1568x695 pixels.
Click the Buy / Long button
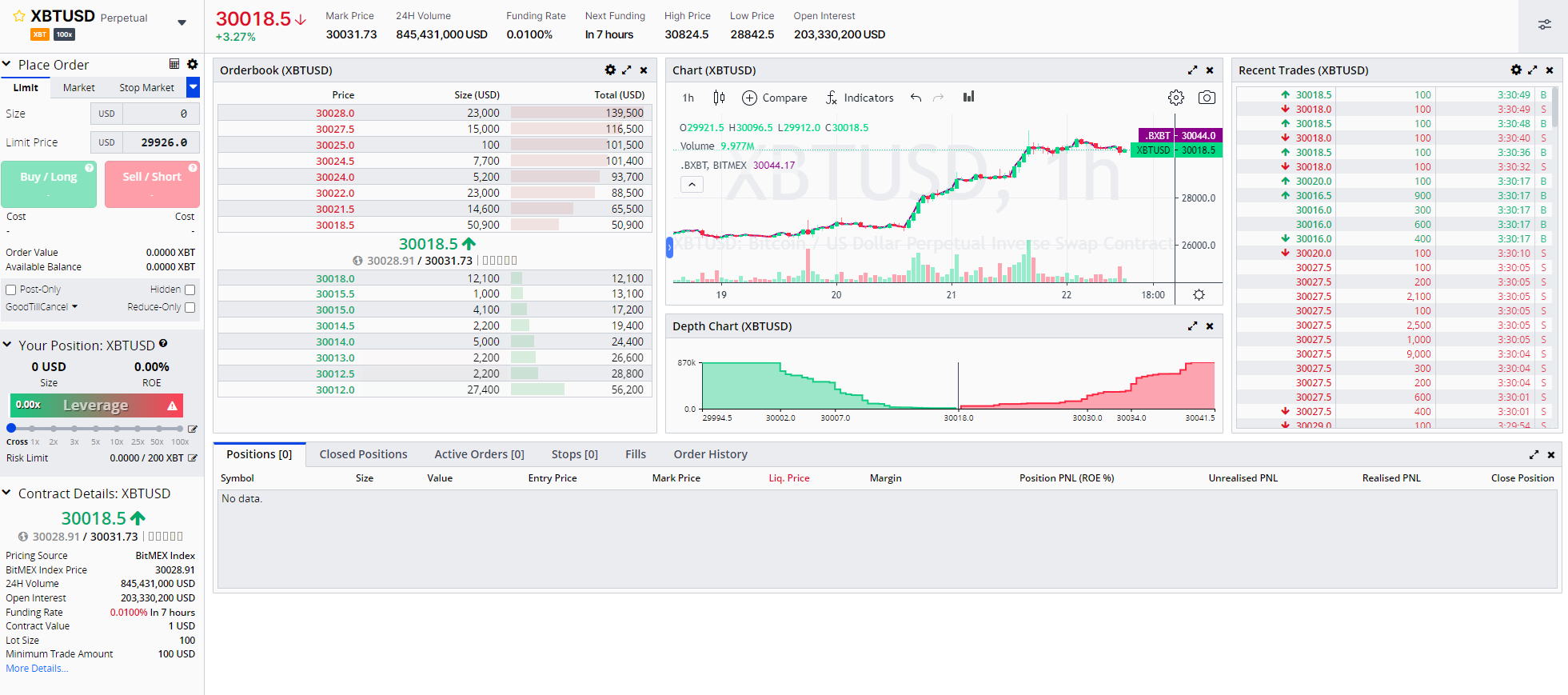point(49,185)
